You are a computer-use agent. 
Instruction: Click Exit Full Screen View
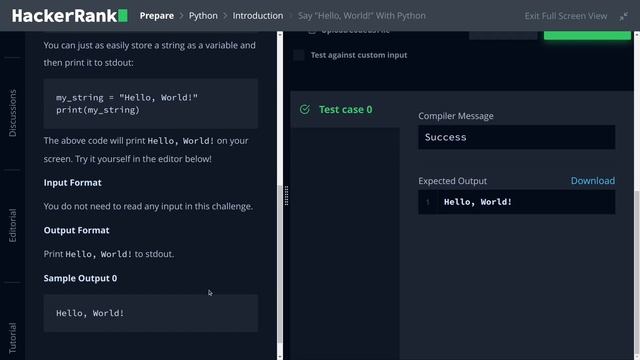click(x=566, y=16)
